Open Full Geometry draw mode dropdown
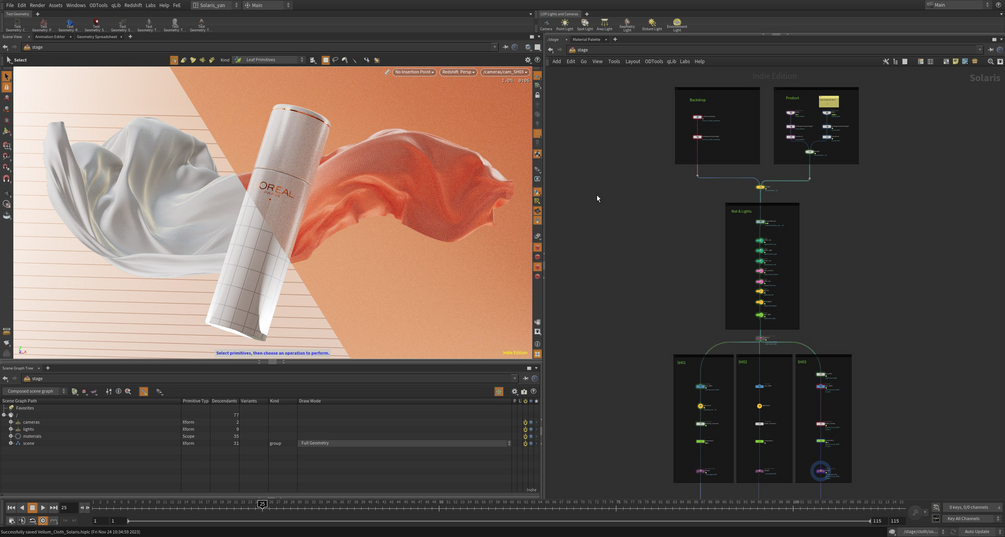 (x=405, y=443)
